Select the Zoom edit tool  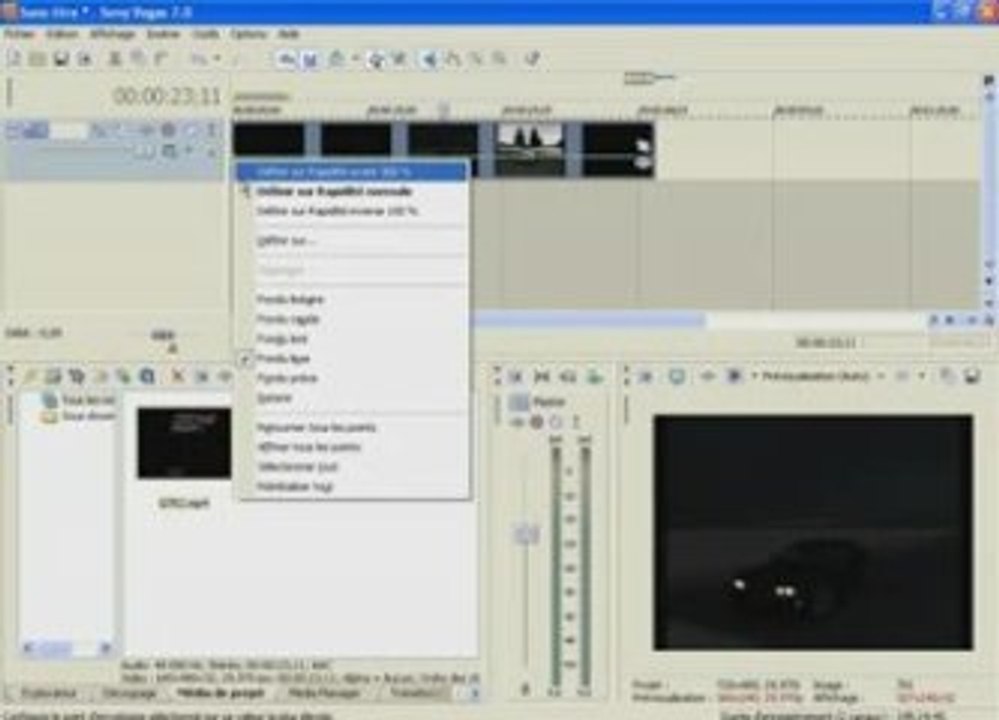(500, 59)
